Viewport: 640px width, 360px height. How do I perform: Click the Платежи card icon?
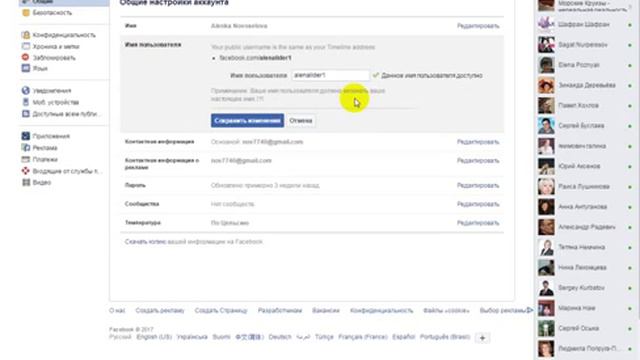tap(26, 159)
